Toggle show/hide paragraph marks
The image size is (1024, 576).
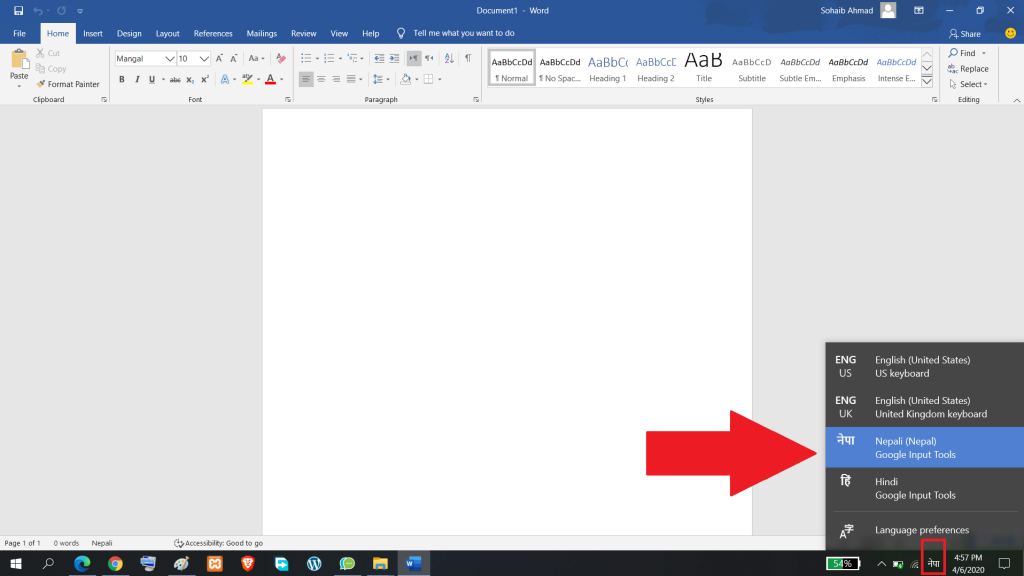[468, 59]
